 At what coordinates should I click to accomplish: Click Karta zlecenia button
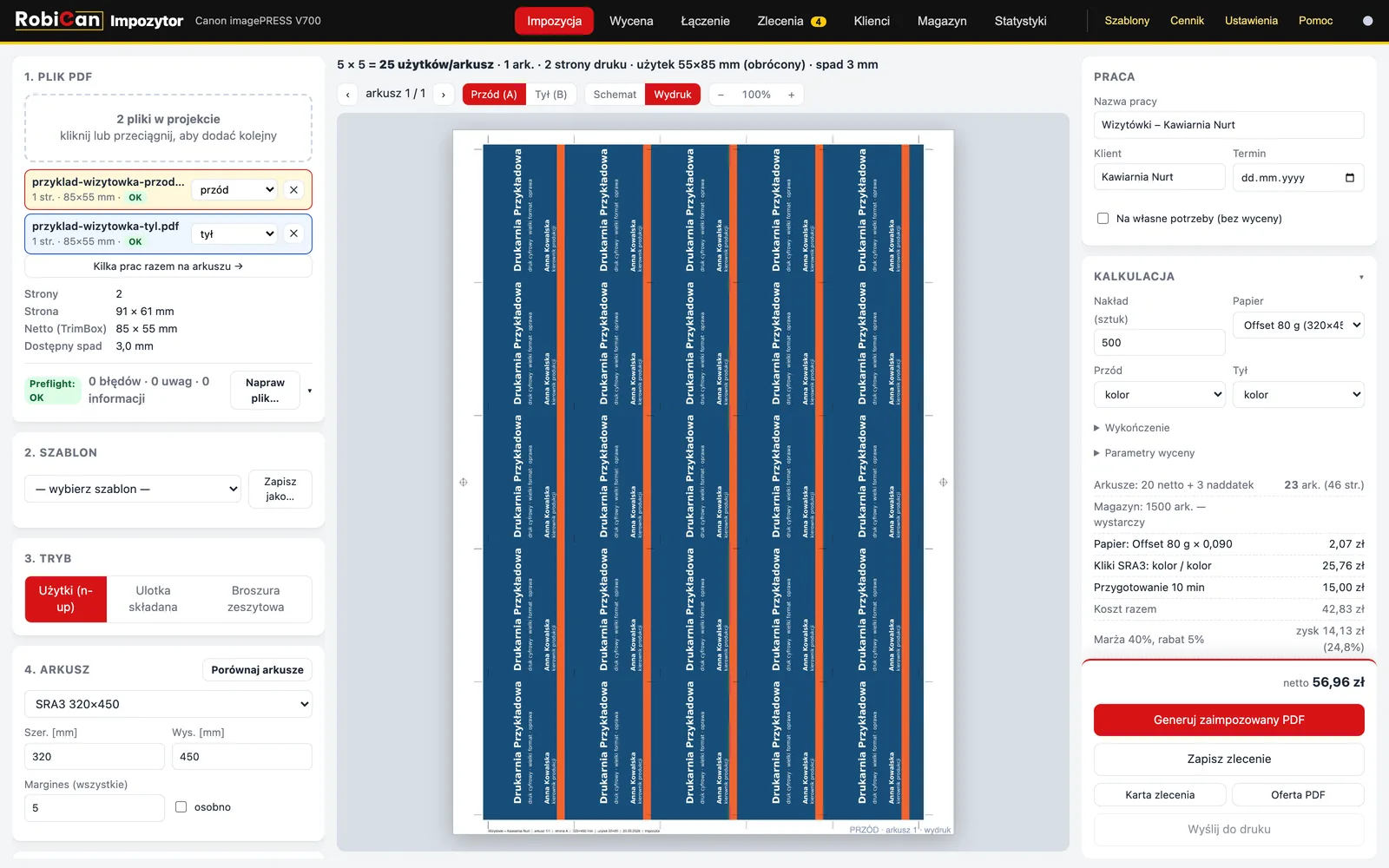(1160, 795)
